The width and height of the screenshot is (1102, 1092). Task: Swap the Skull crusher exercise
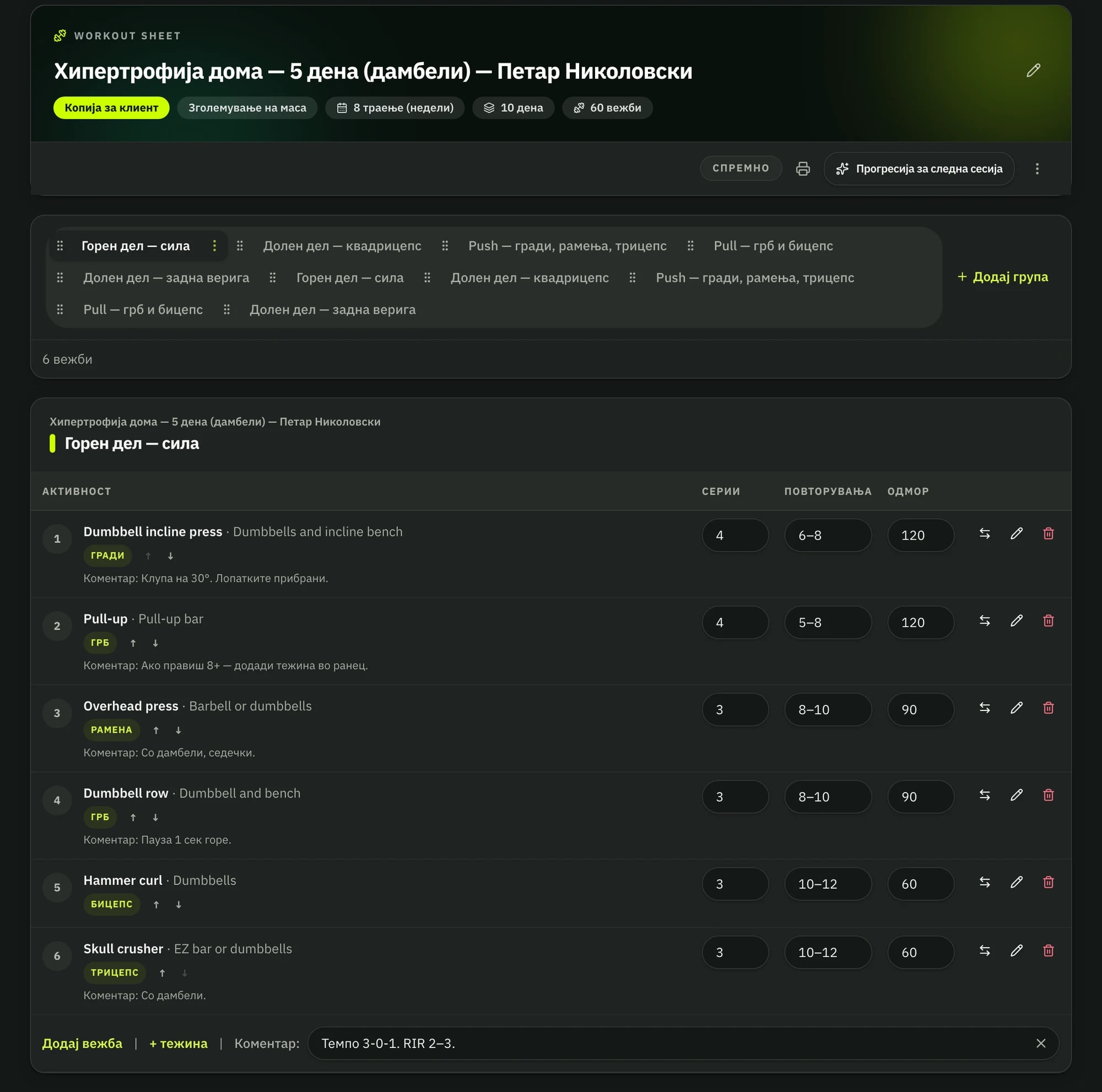click(985, 950)
